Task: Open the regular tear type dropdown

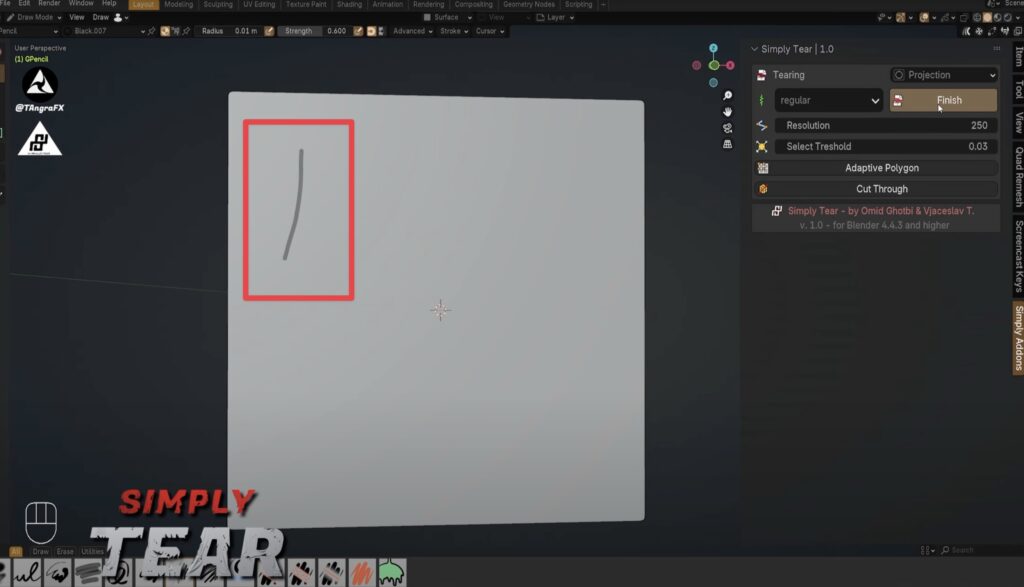Action: pyautogui.click(x=829, y=101)
